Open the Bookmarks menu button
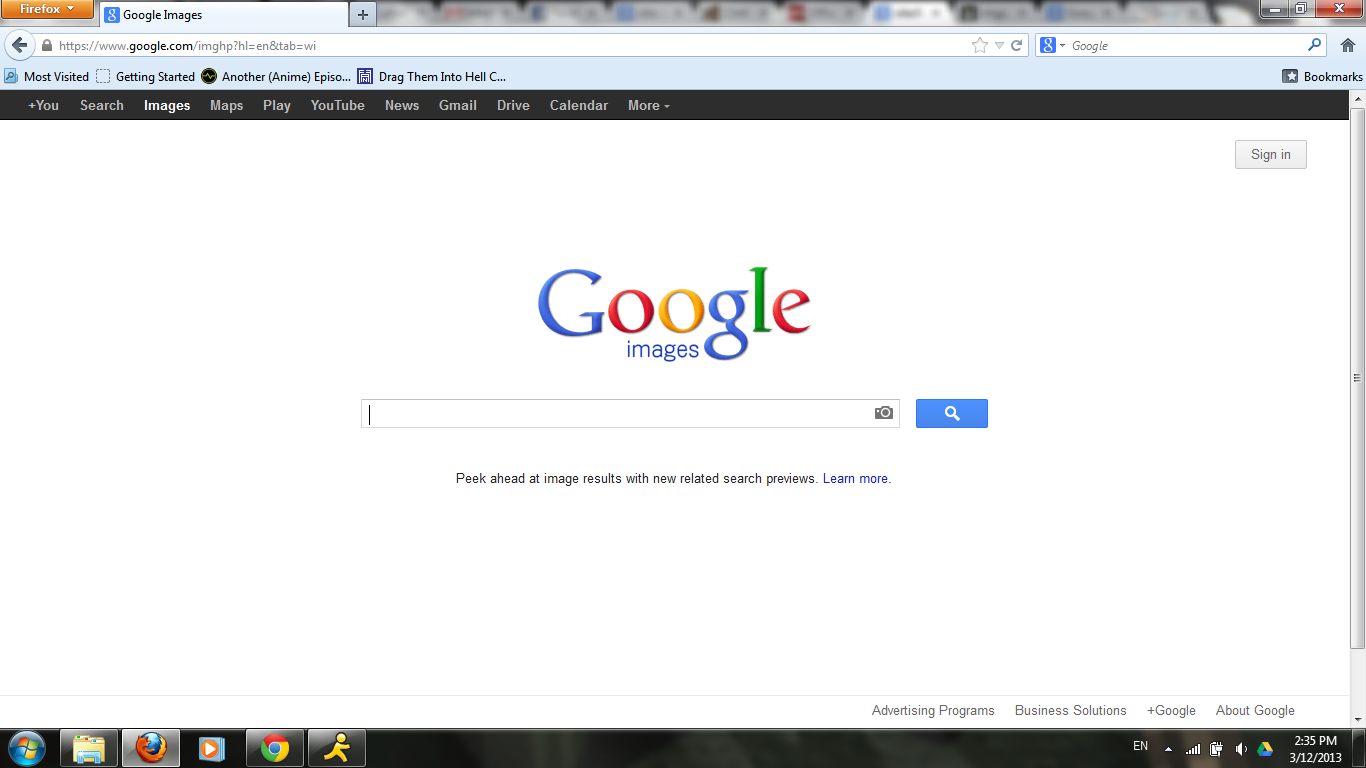 tap(1322, 76)
